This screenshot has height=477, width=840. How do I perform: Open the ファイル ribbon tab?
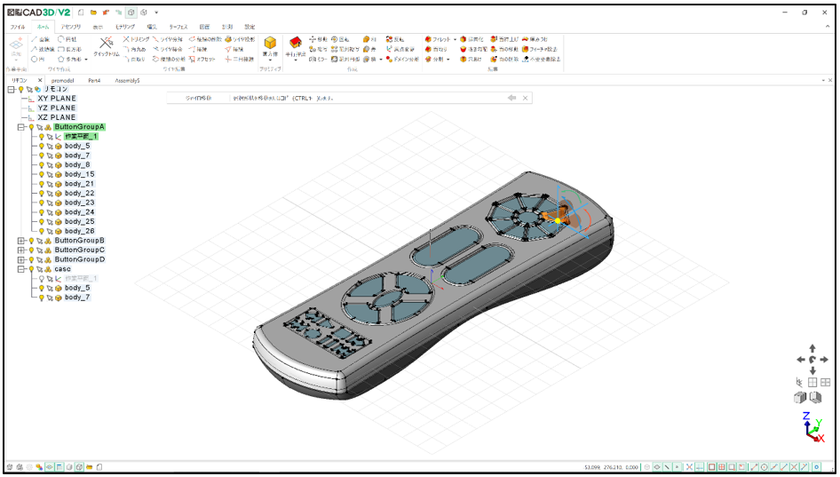[17, 27]
